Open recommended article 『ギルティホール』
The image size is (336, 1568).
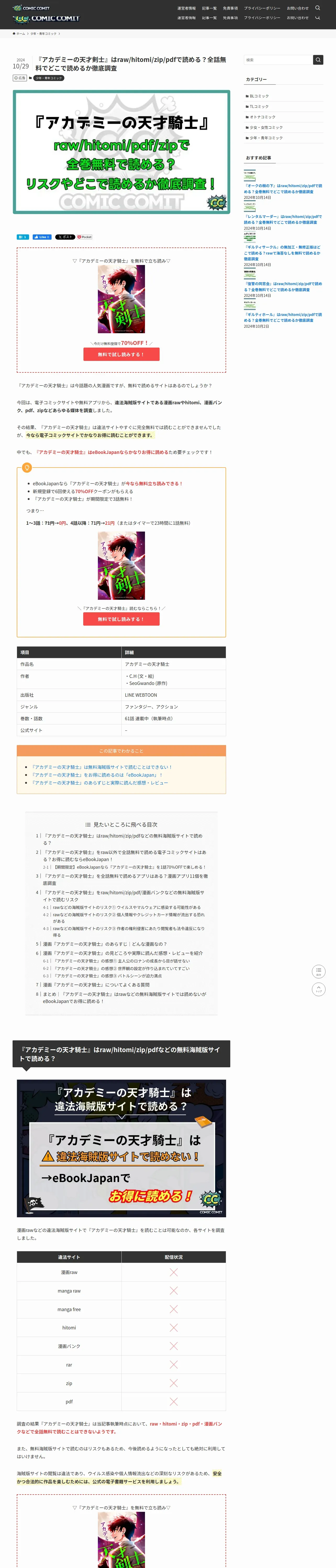(x=283, y=317)
